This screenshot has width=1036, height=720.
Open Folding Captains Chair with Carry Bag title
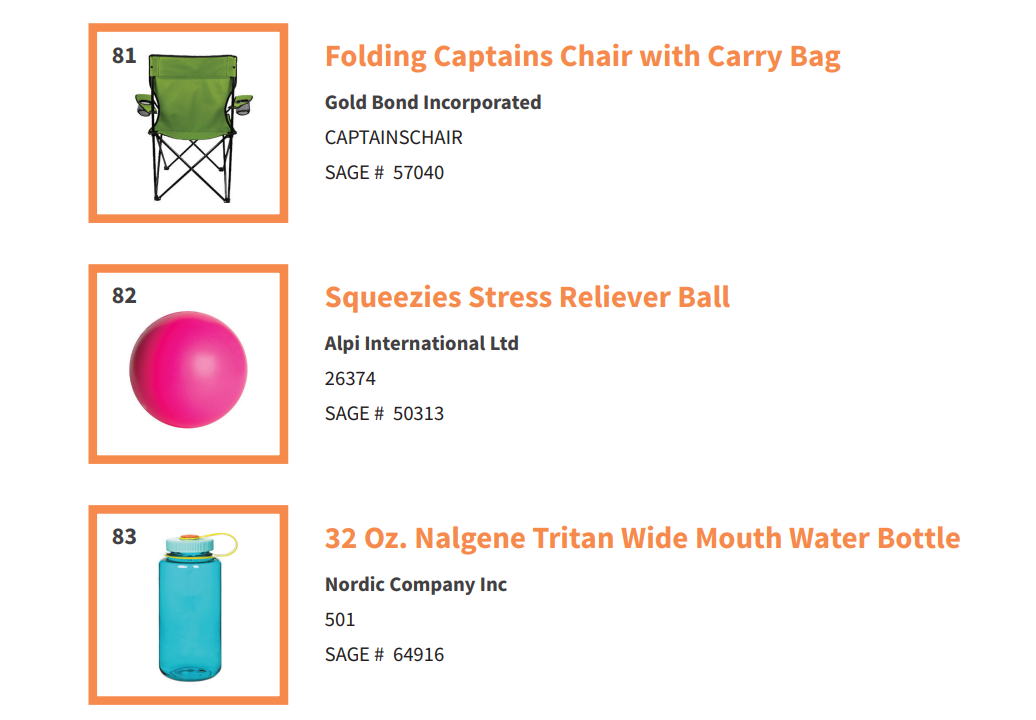coord(582,57)
